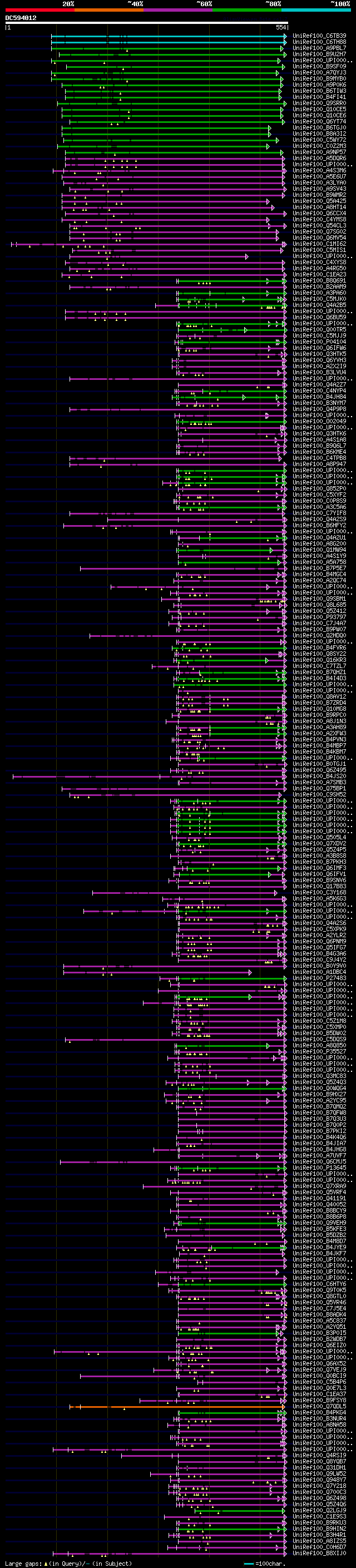Select hit label UniRef100_B6TIW3
The image size is (356, 1568).
coord(319,91)
